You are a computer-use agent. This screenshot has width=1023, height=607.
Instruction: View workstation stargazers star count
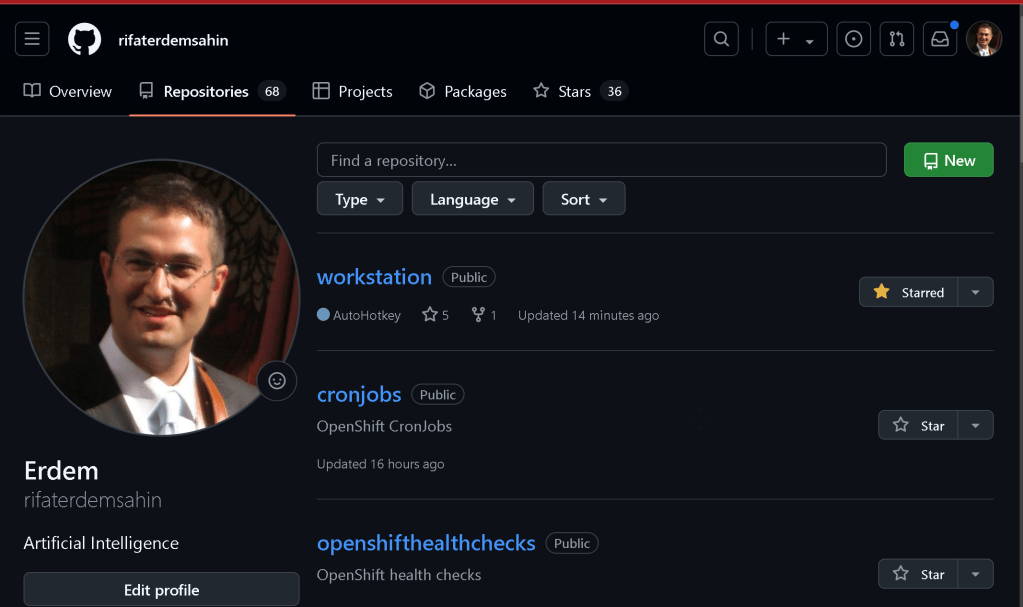(436, 315)
